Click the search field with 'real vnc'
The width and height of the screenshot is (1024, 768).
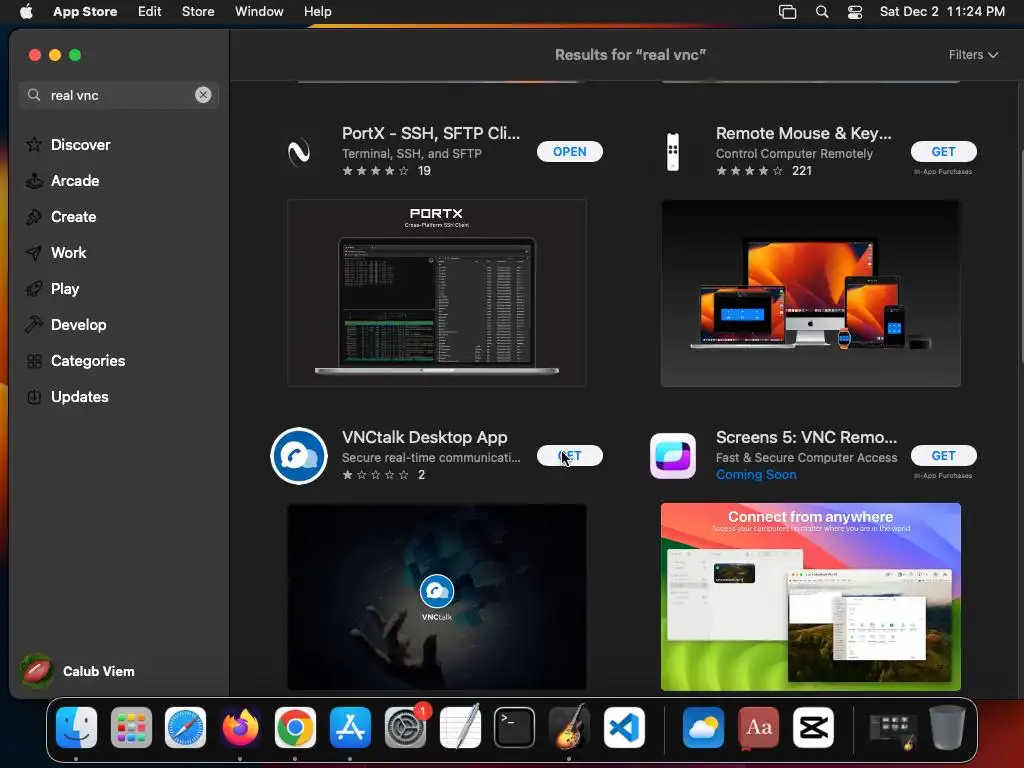click(118, 95)
